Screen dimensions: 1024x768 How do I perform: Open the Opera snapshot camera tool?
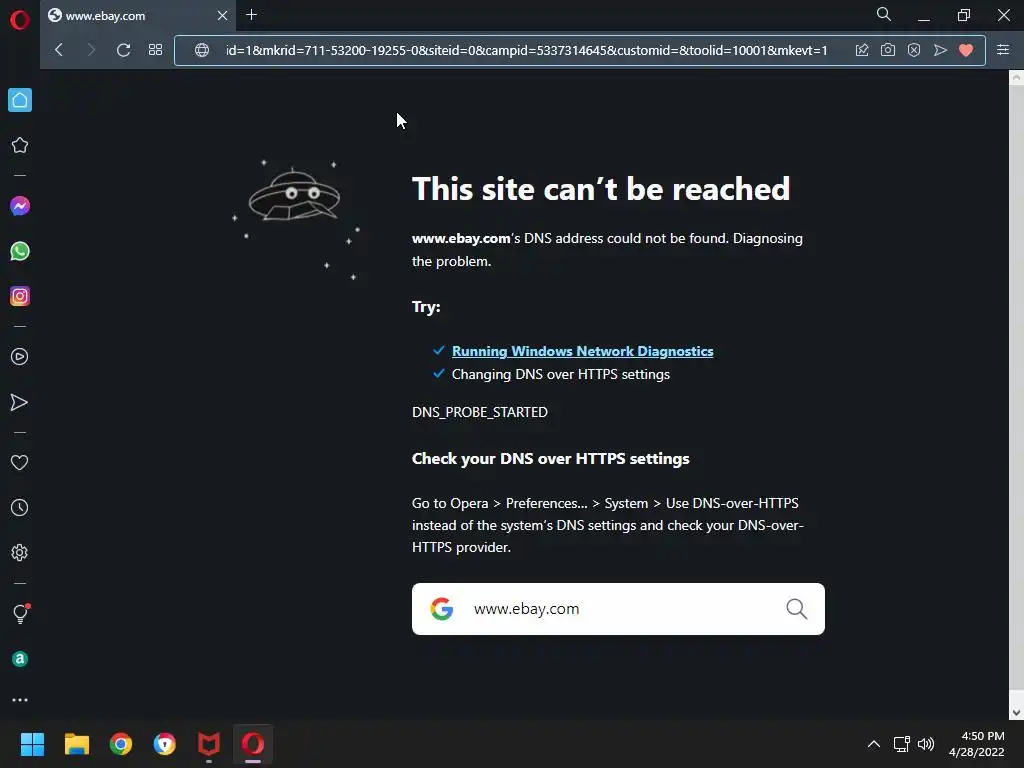tap(888, 50)
